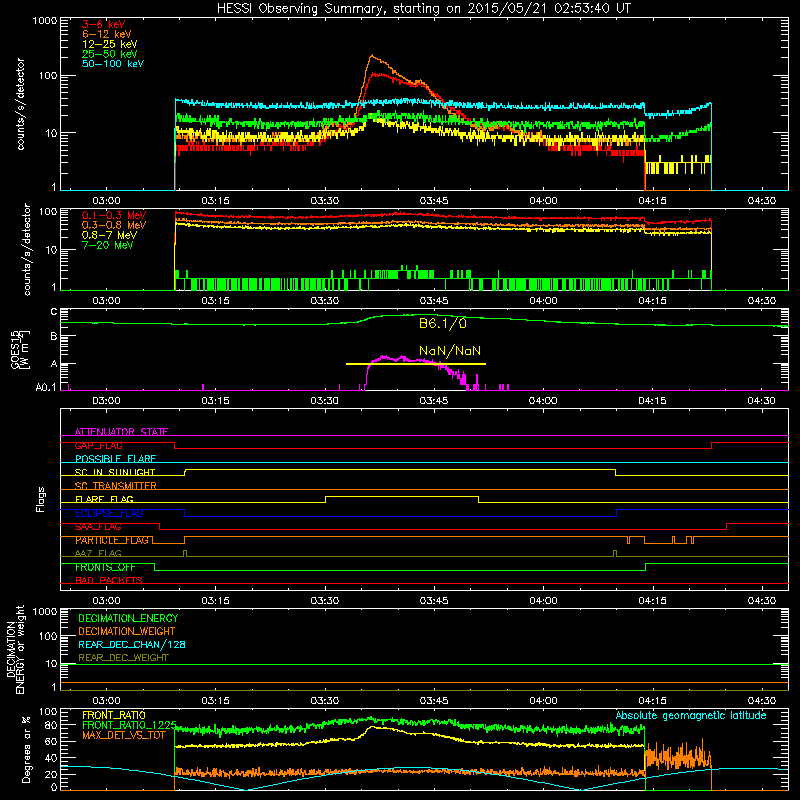Image resolution: width=800 pixels, height=800 pixels.
Task: Select the 3-6 keV legend label
Action: [x=104, y=24]
